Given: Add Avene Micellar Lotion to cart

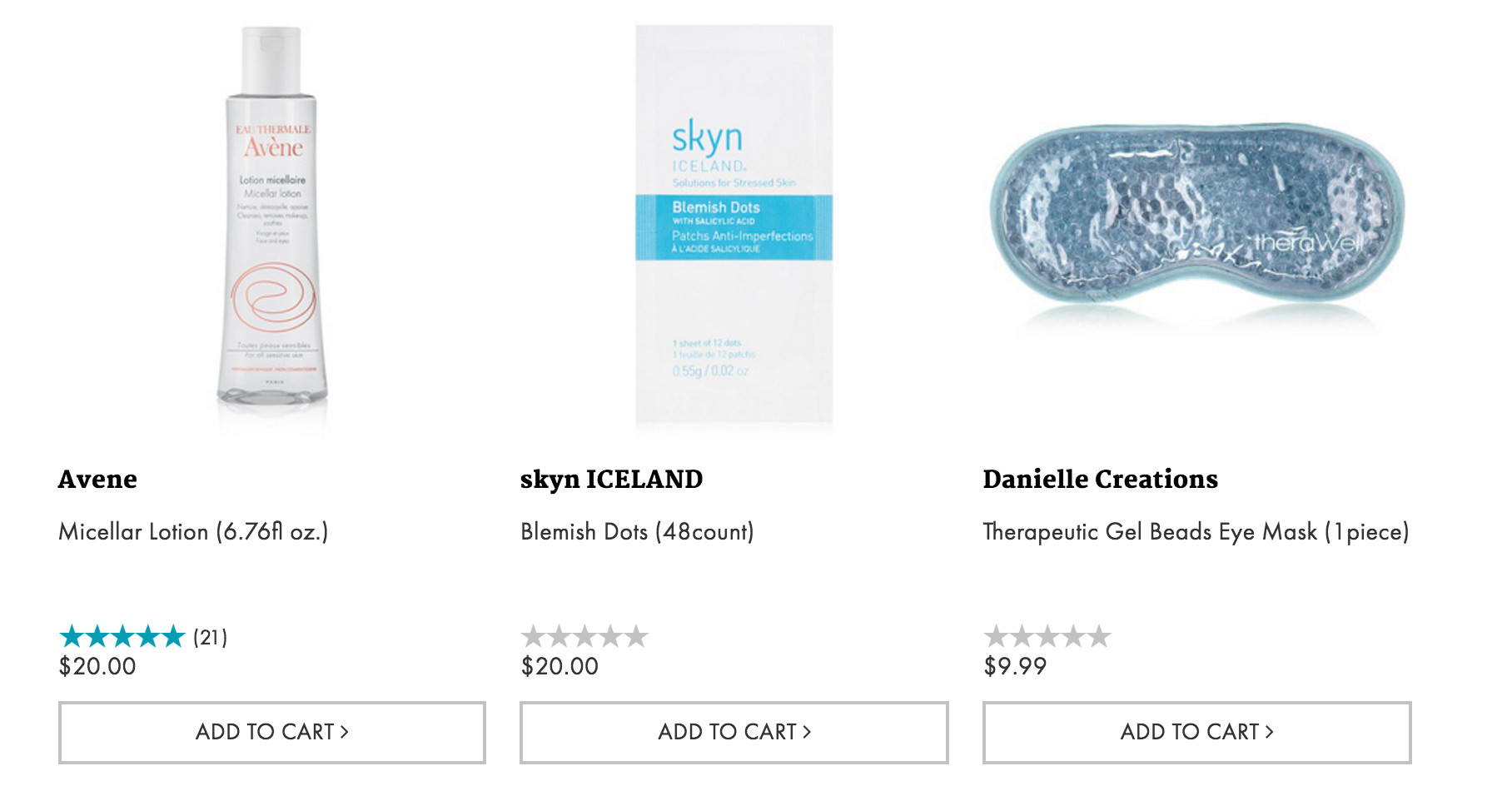Looking at the screenshot, I should [x=272, y=732].
